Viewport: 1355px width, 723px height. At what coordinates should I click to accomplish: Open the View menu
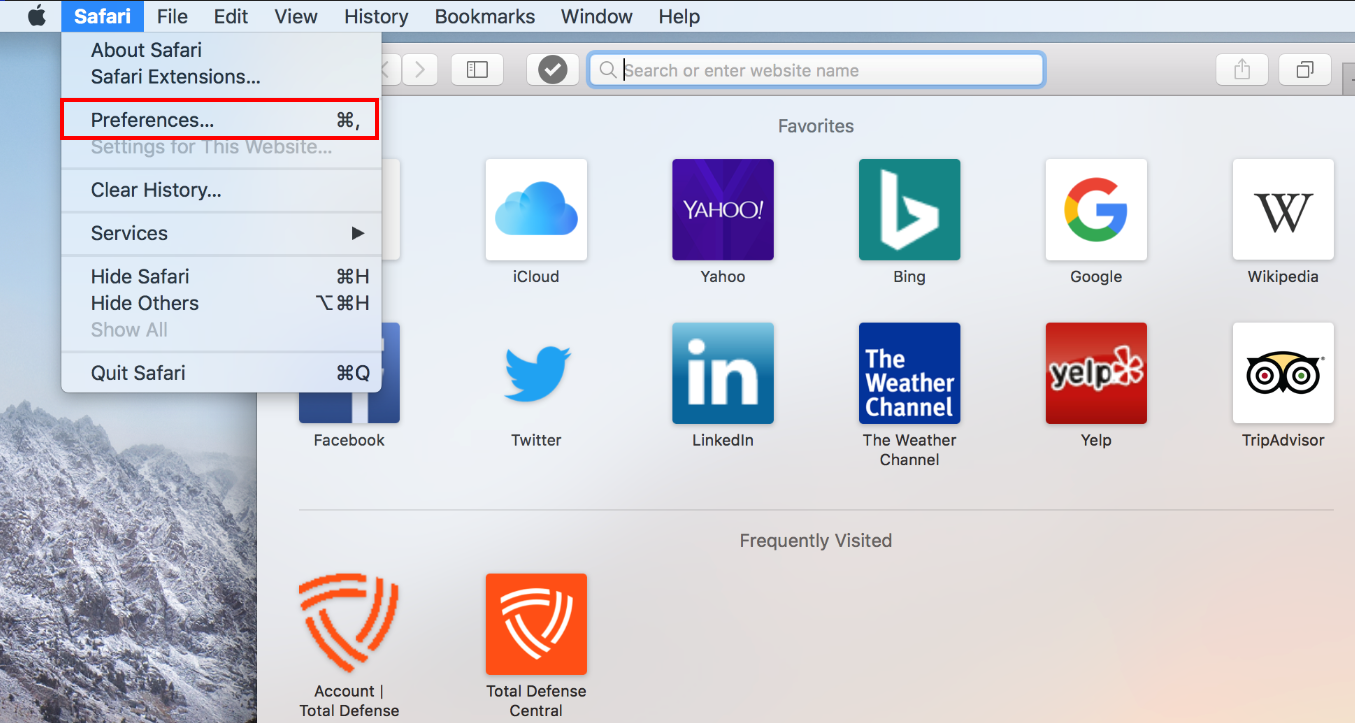[296, 16]
